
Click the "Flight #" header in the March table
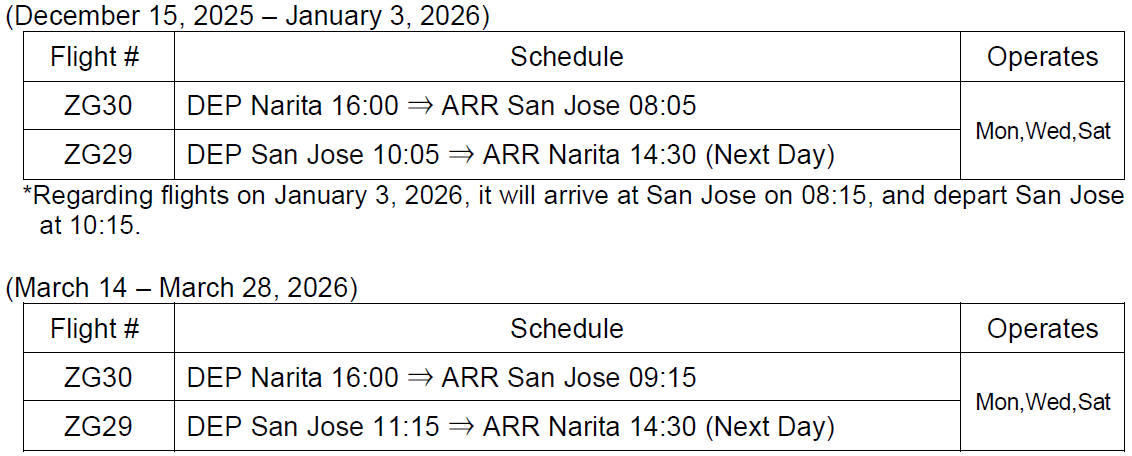(95, 329)
